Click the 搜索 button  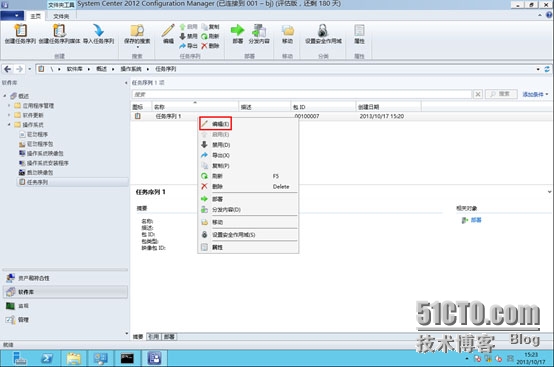coord(501,94)
